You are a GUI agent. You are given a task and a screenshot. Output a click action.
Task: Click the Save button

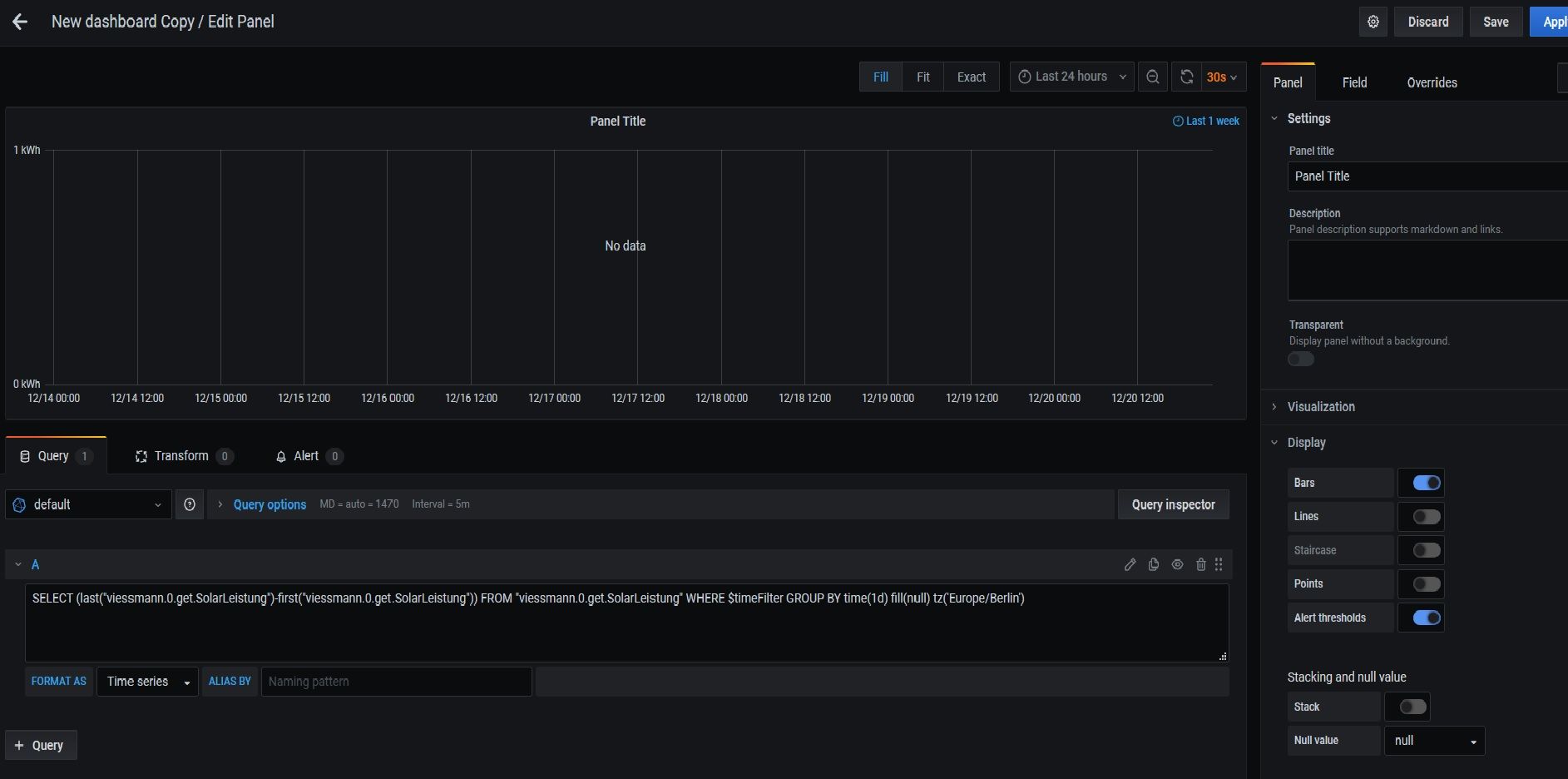point(1496,22)
